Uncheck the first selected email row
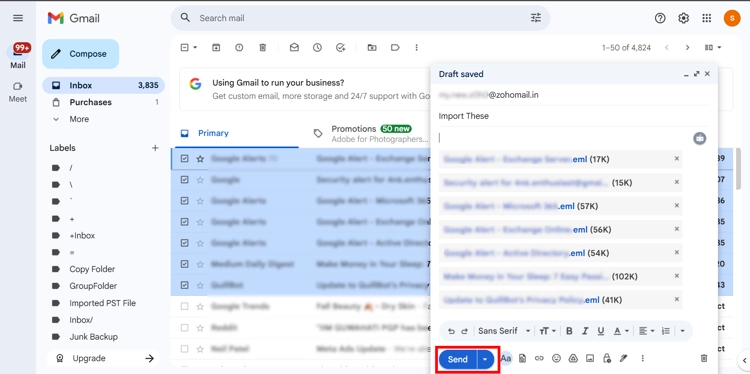 click(x=185, y=159)
